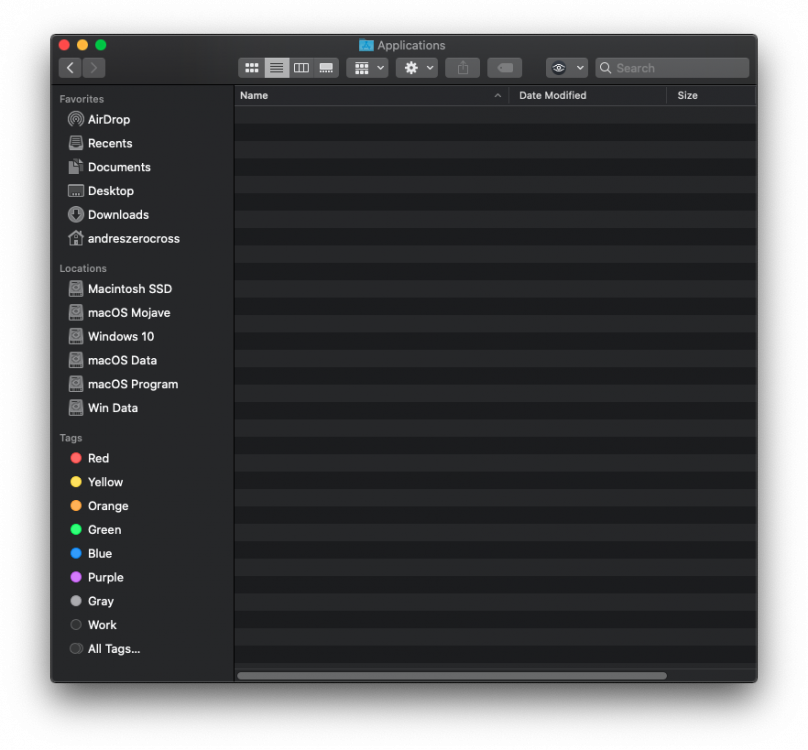Click the Purple tag dot
The image size is (808, 750).
[76, 577]
